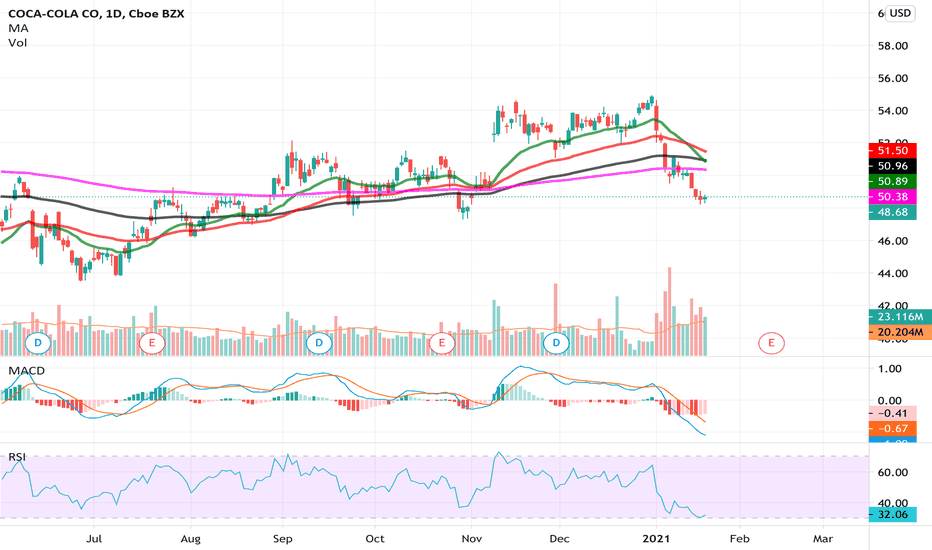
Task: Click the Mar label on time axis
Action: (823, 539)
